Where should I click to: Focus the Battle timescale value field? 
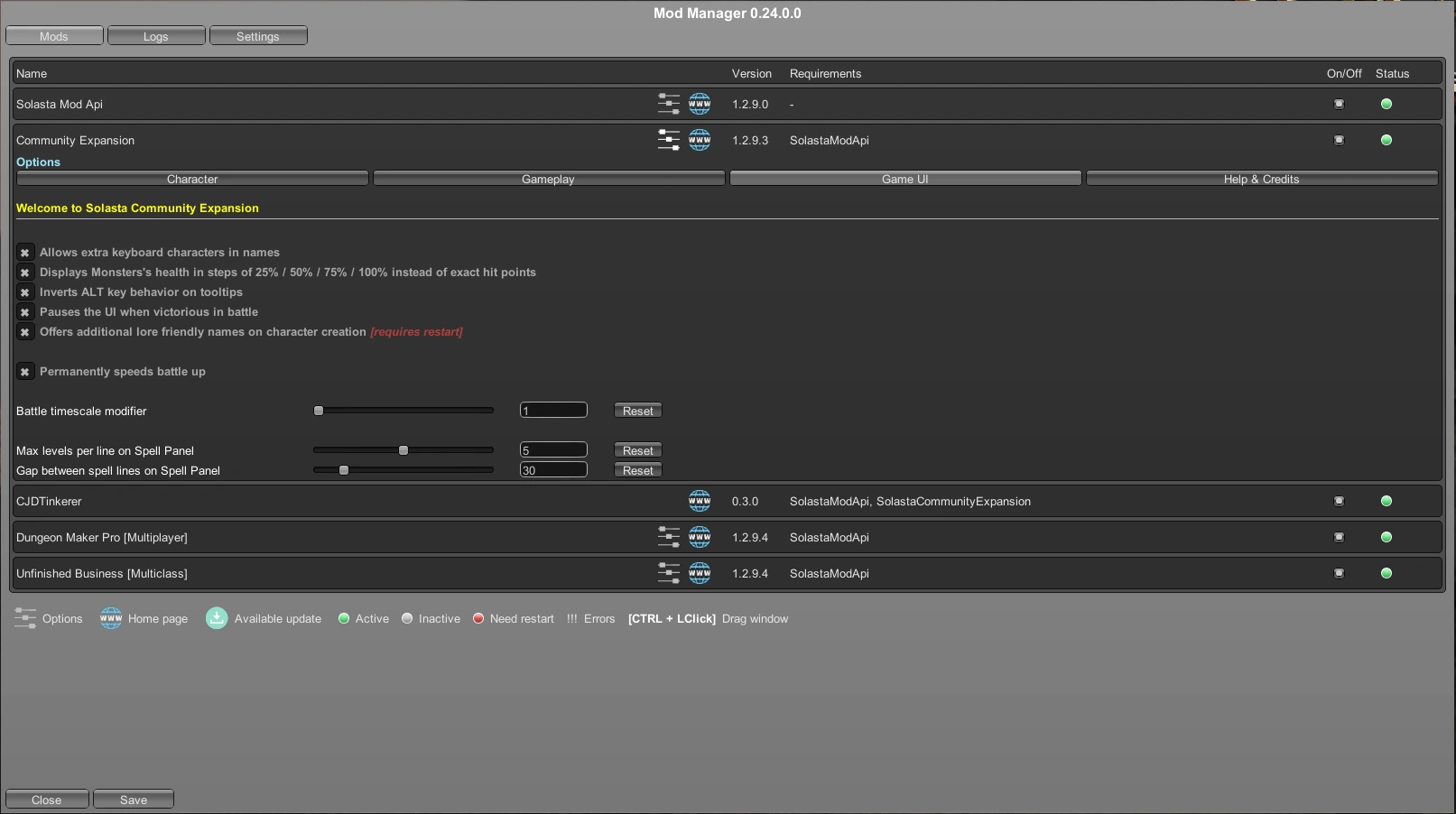(x=553, y=411)
